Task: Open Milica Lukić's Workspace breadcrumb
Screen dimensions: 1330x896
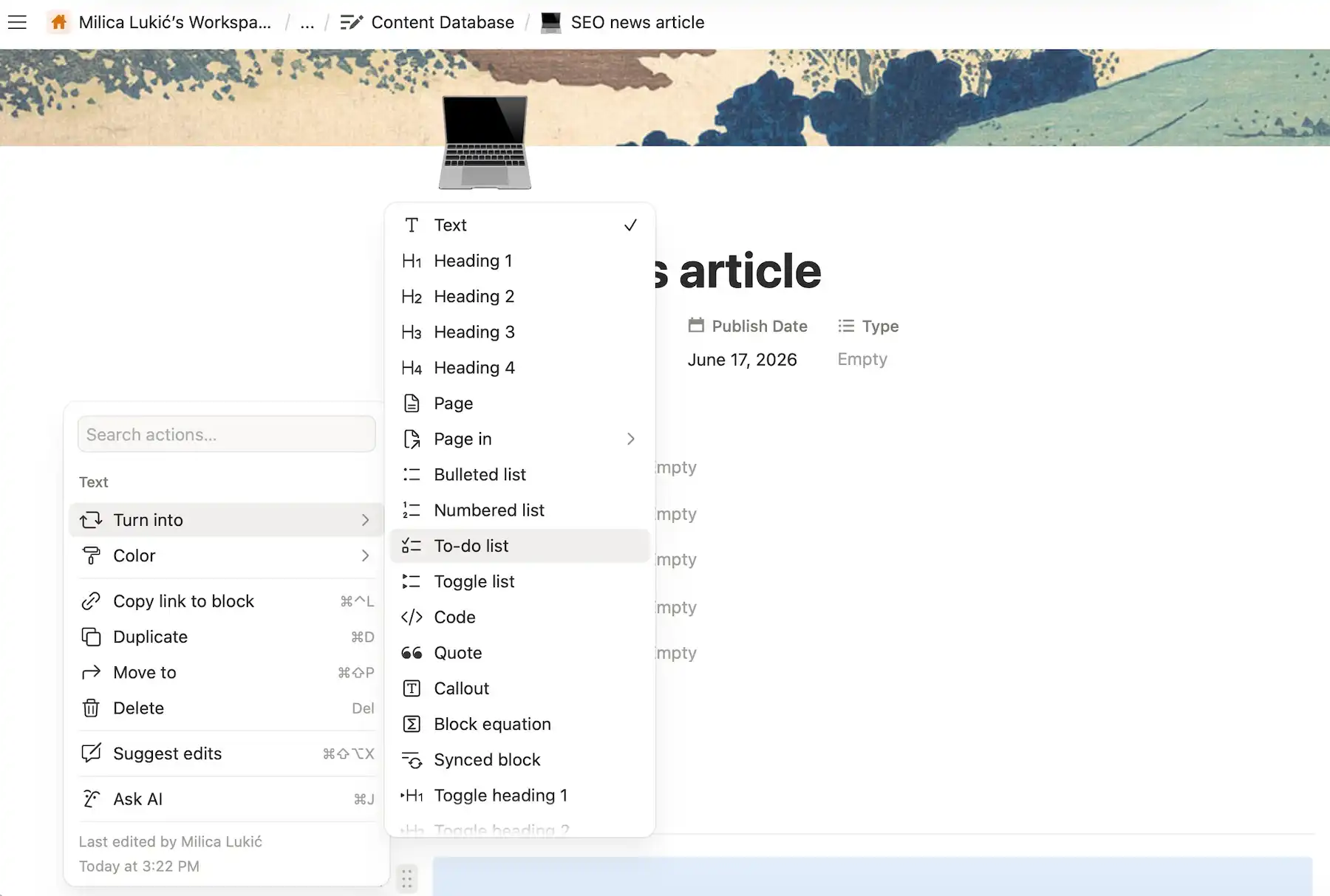Action: tap(174, 22)
